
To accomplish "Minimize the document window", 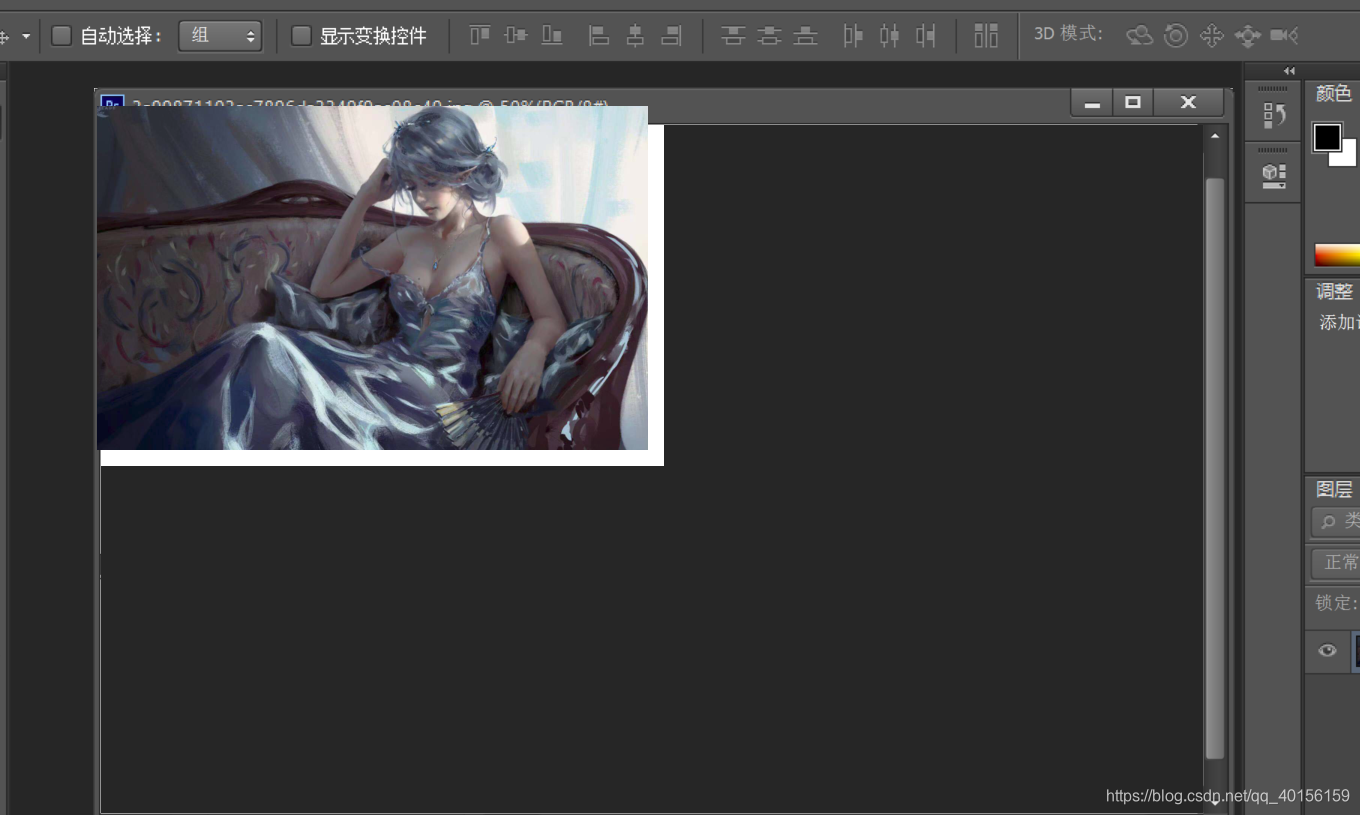I will (1092, 102).
